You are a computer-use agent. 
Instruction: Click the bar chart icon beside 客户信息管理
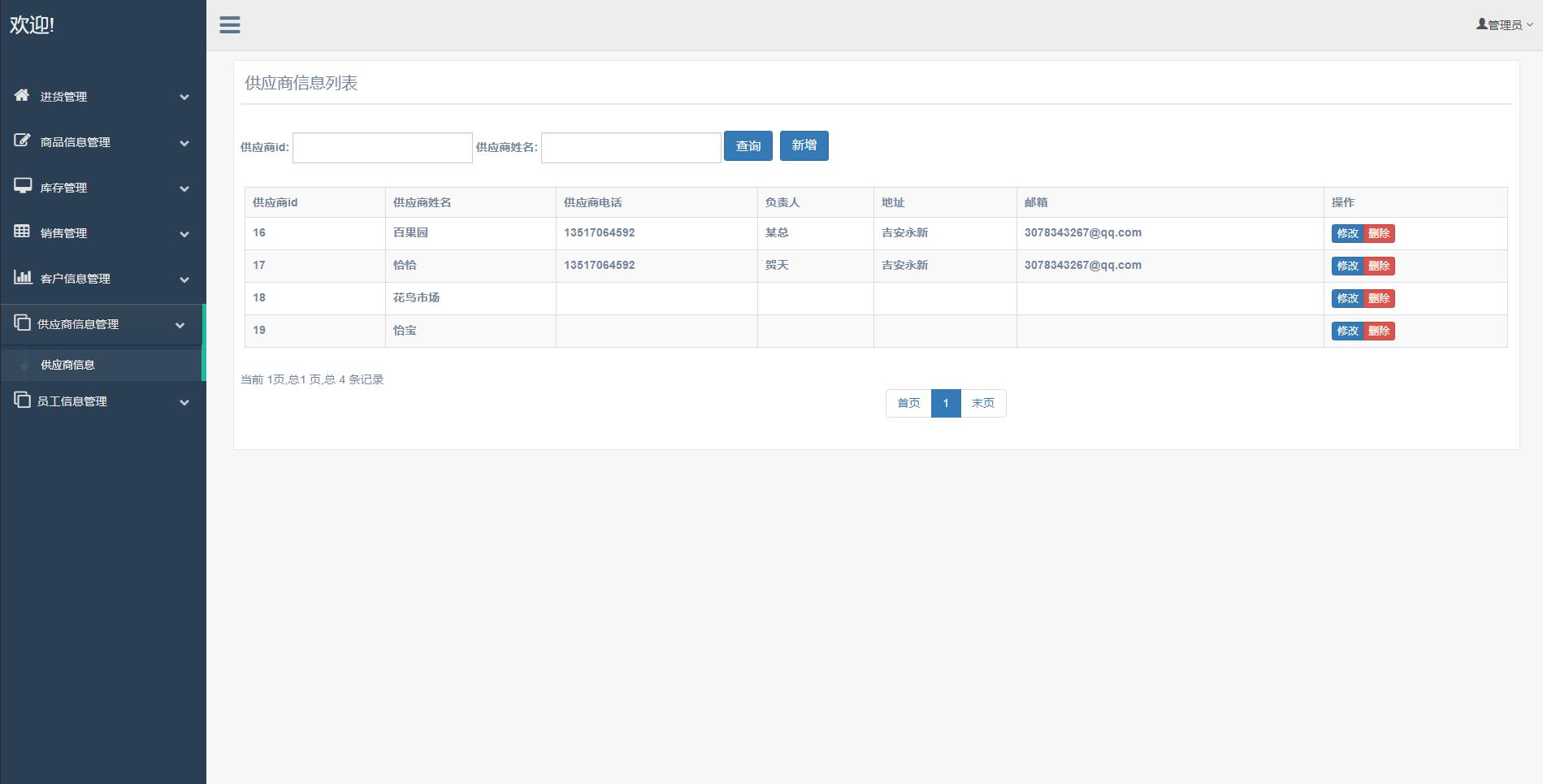point(22,277)
